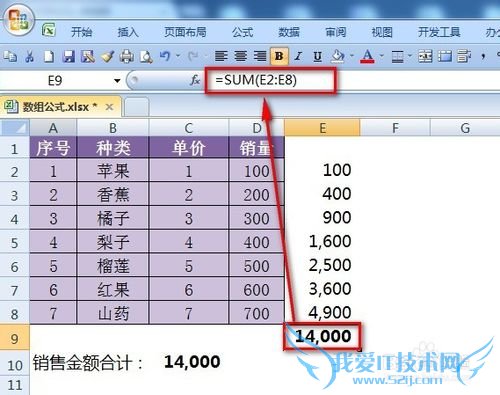Select the Format Painter brush

(107, 57)
